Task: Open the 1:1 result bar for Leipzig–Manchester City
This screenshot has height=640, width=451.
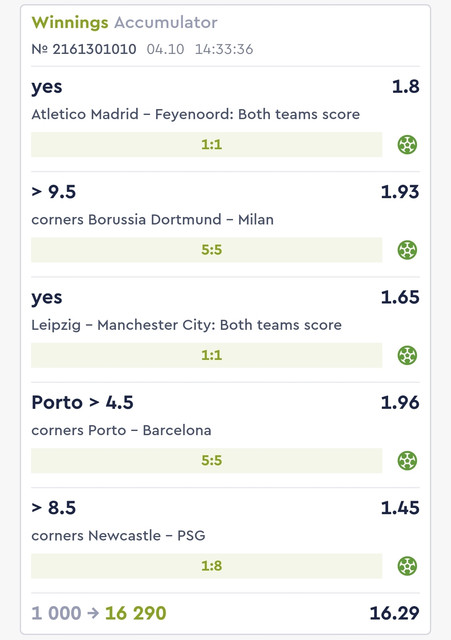Action: click(207, 355)
